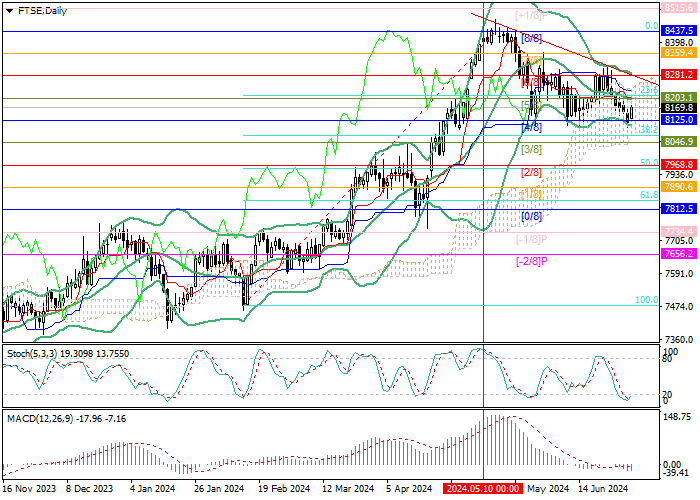
Task: Click the 7705.0 price scale value
Action: click(679, 242)
